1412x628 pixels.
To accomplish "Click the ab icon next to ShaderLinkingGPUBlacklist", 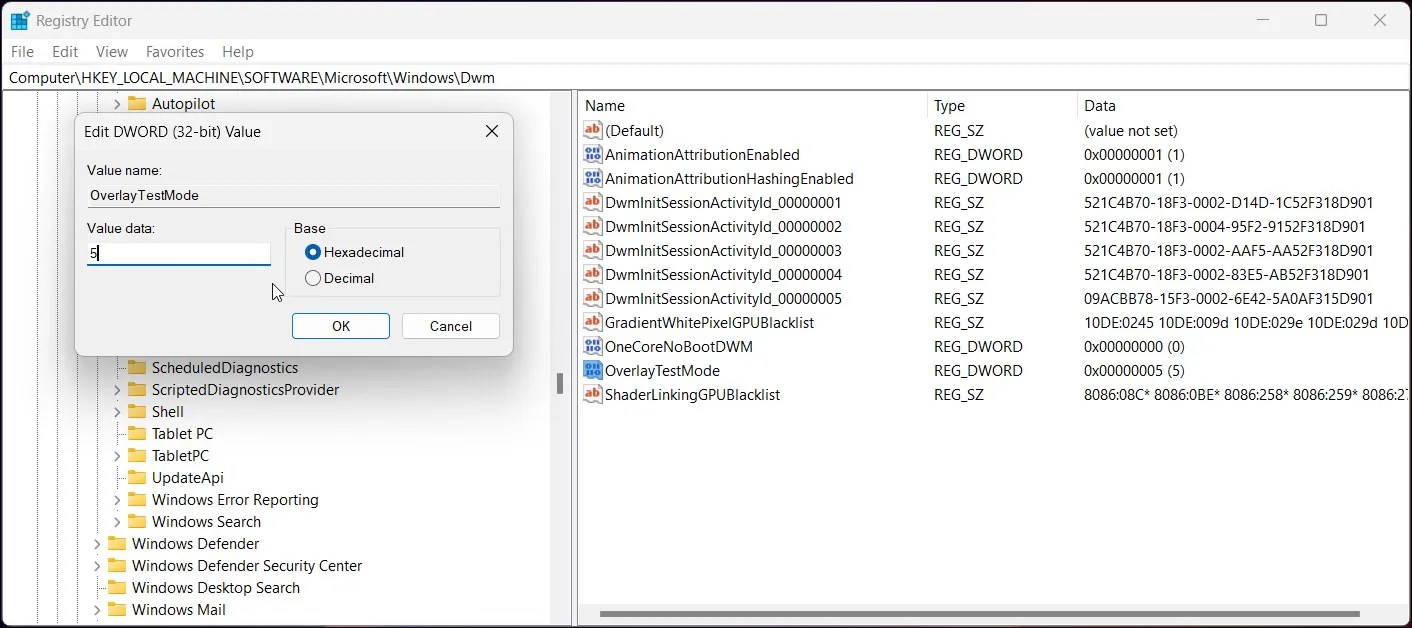I will click(593, 395).
